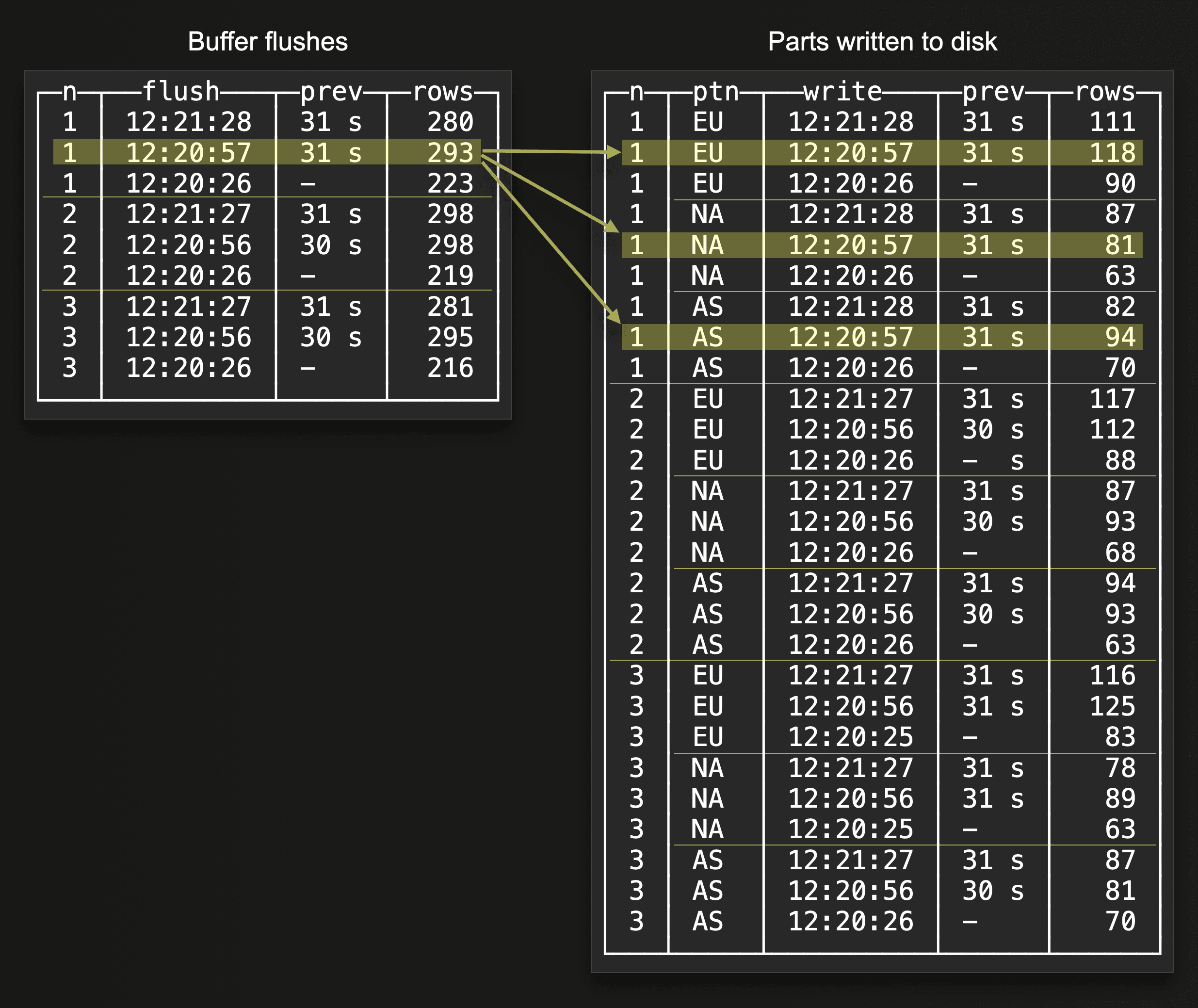Click the rows value 78 in Parts table

click(1120, 768)
